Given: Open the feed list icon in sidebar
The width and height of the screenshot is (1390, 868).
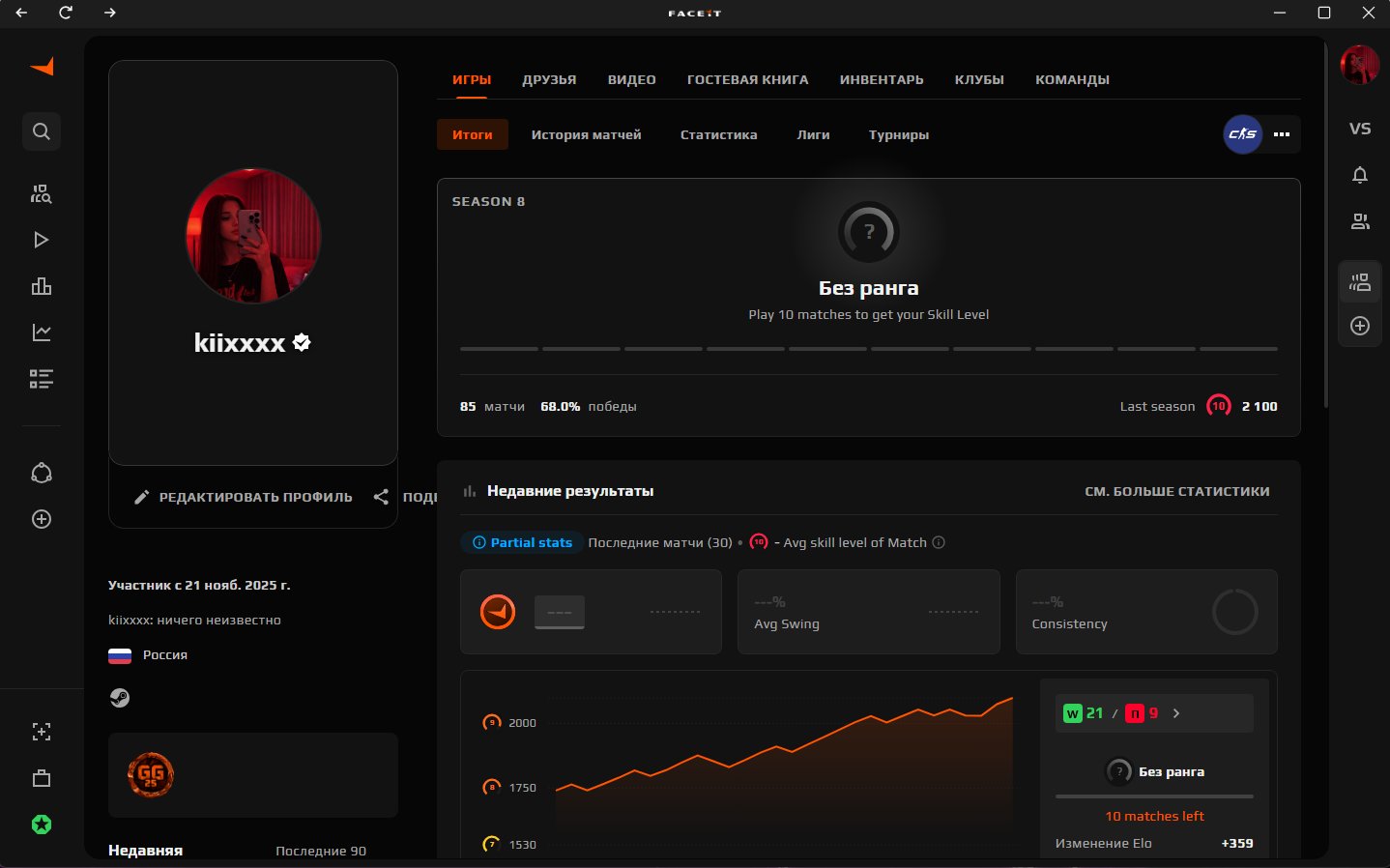Looking at the screenshot, I should click(42, 379).
